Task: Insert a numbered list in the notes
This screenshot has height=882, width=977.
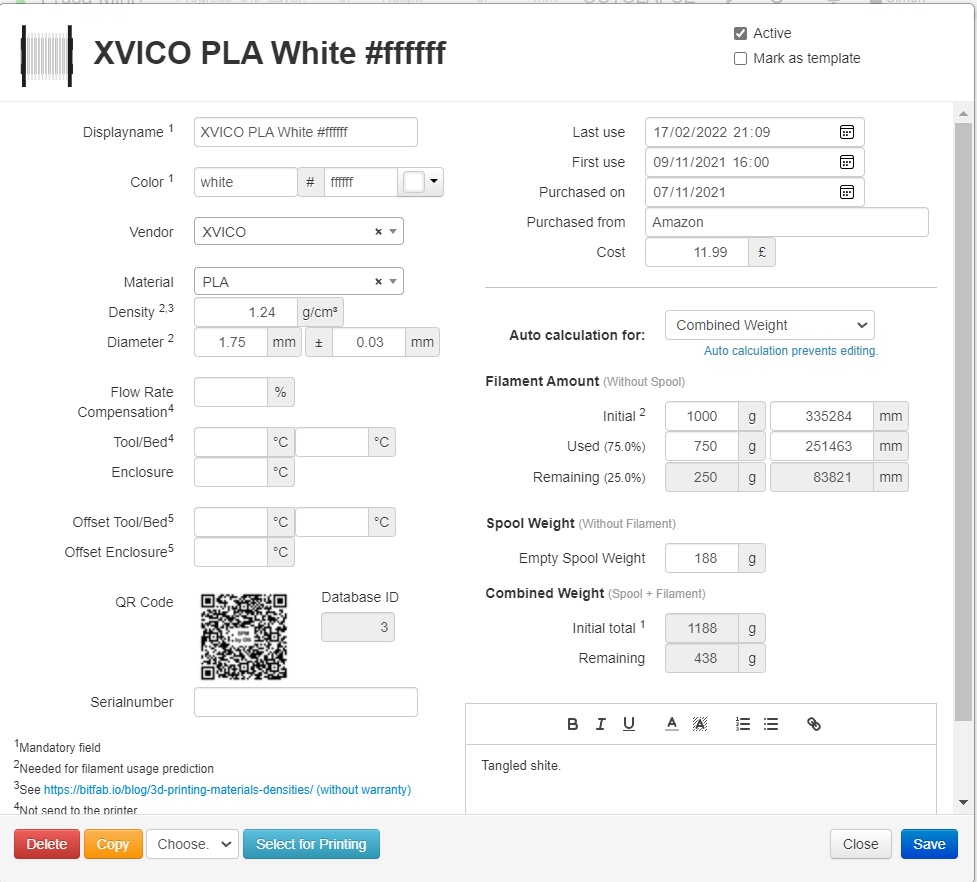Action: (742, 724)
